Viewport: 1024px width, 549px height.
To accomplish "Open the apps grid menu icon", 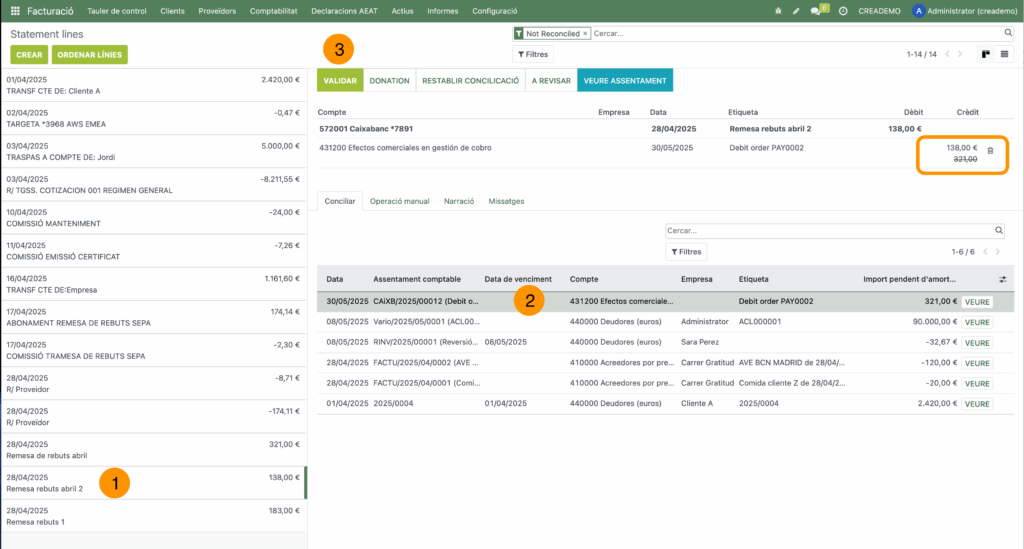I will (15, 10).
